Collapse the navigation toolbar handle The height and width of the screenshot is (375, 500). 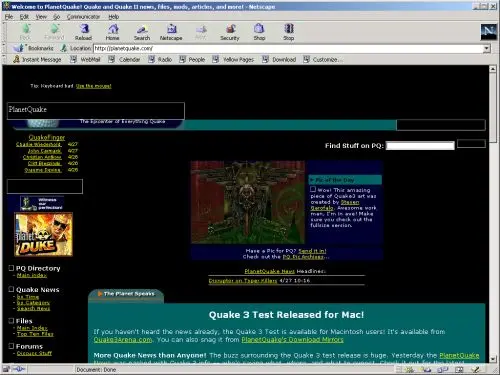tap(4, 32)
